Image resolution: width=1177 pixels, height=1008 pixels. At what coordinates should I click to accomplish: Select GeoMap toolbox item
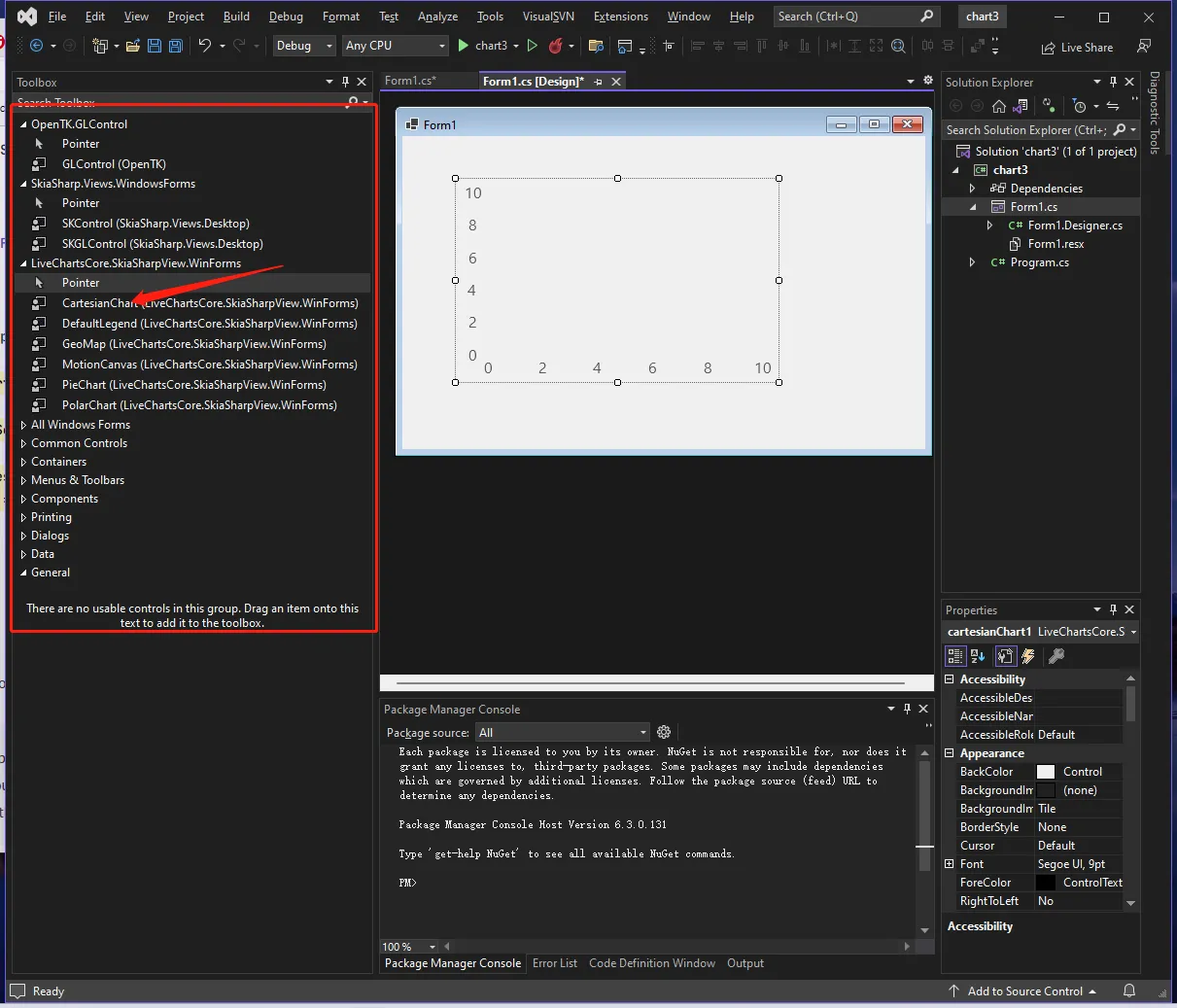192,344
